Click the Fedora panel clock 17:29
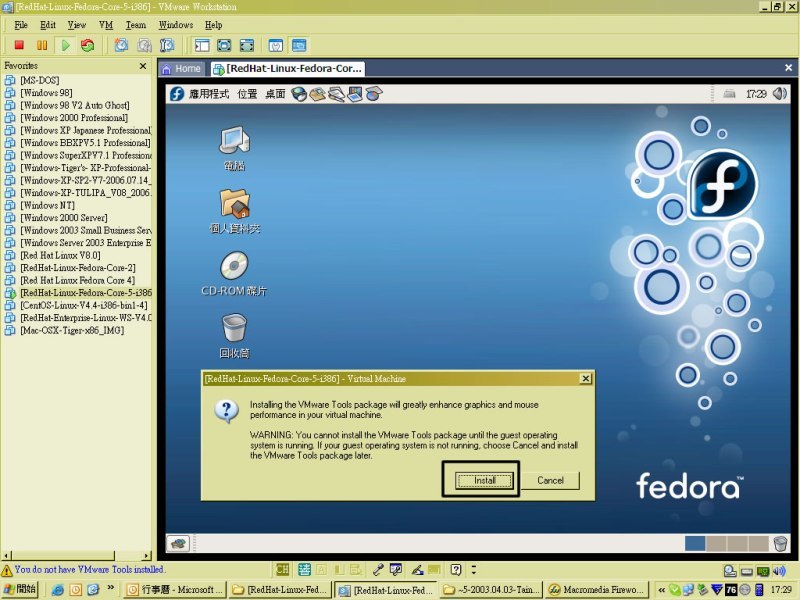The width and height of the screenshot is (800, 600). point(756,94)
